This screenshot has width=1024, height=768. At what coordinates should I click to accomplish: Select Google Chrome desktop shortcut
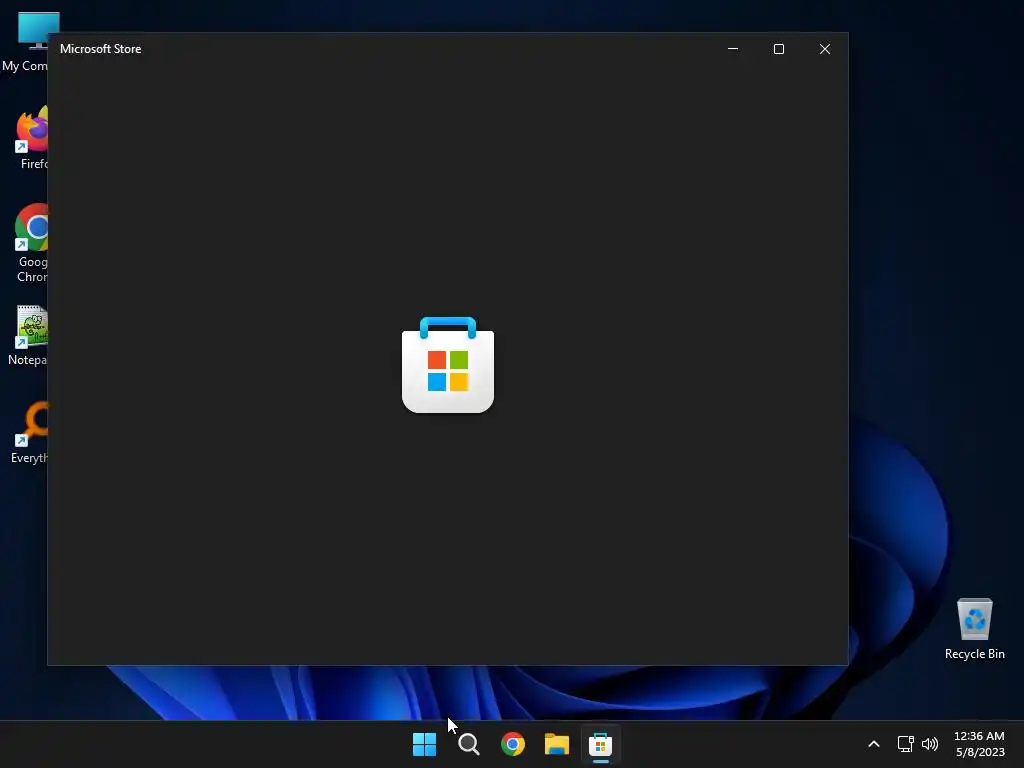(31, 243)
